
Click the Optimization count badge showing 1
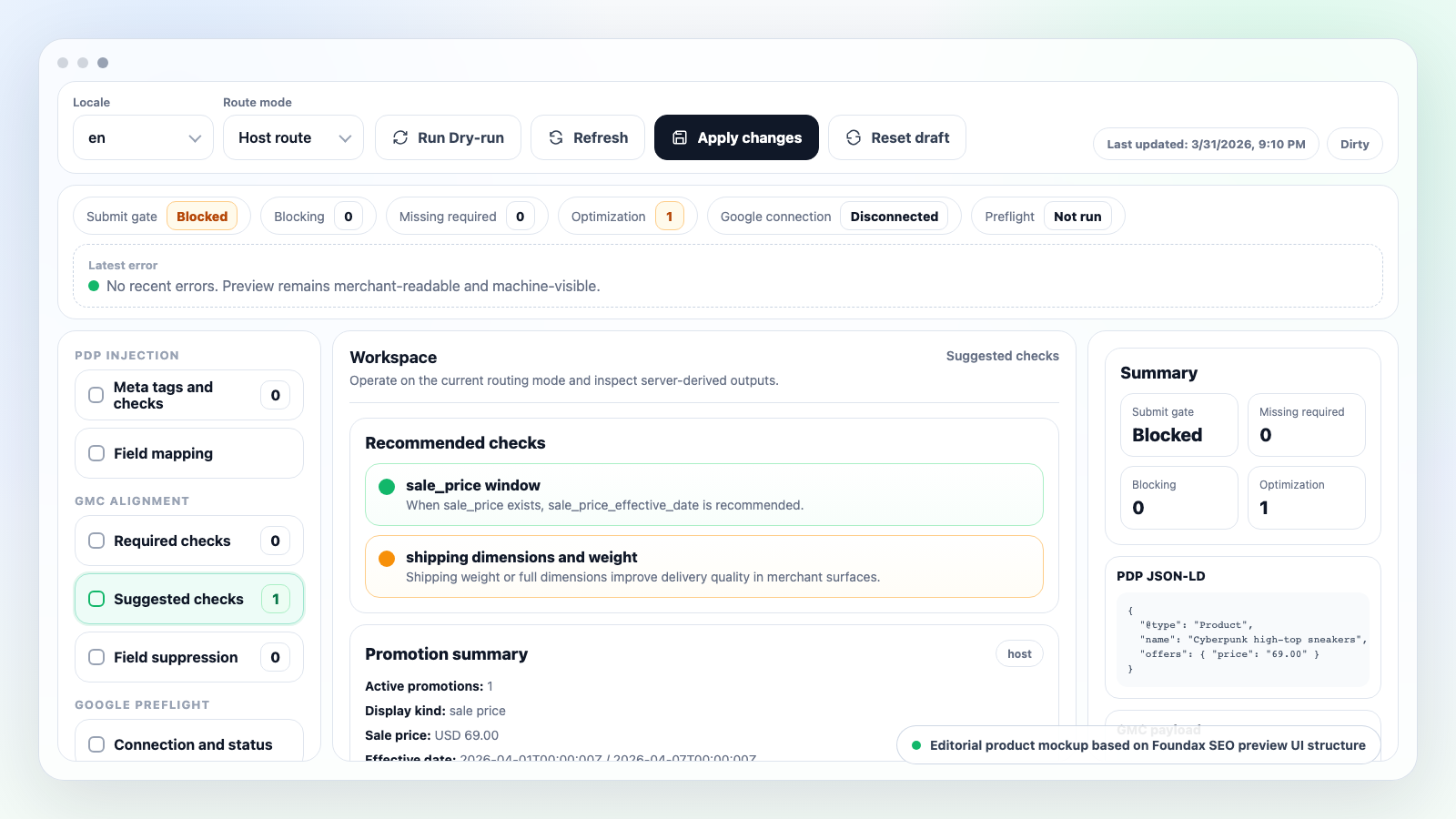pyautogui.click(x=669, y=217)
